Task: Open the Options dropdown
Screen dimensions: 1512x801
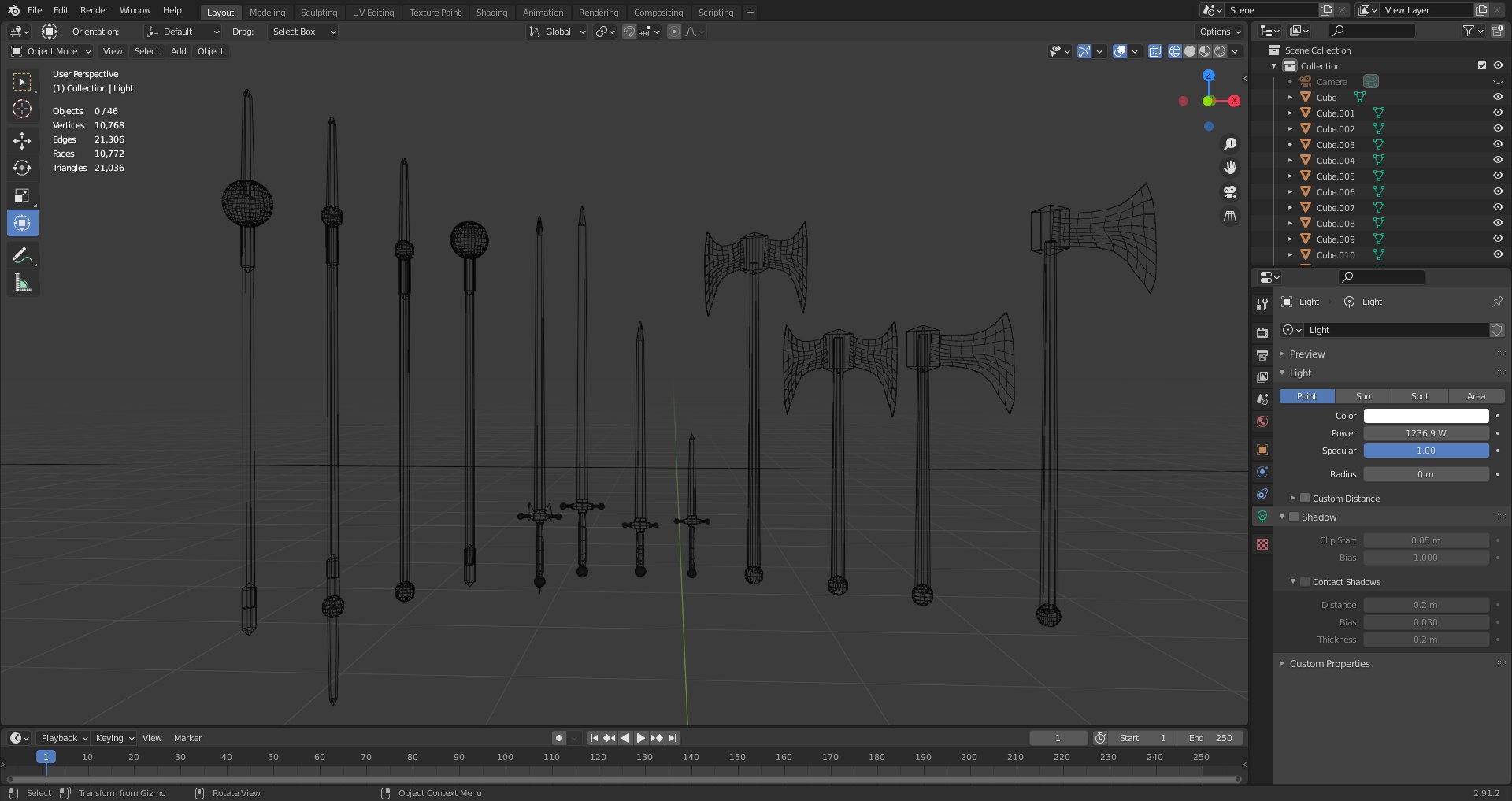Action: pyautogui.click(x=1219, y=32)
